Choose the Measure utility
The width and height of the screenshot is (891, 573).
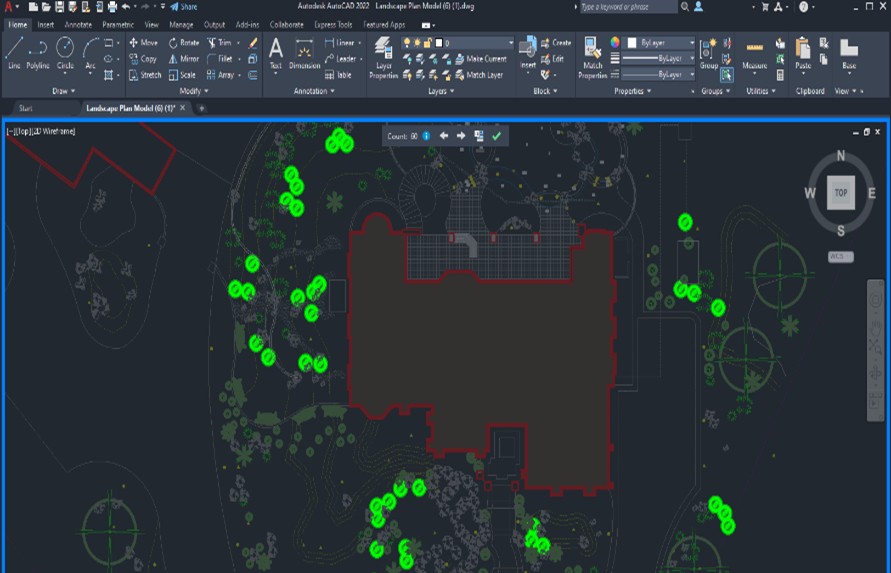(x=755, y=54)
